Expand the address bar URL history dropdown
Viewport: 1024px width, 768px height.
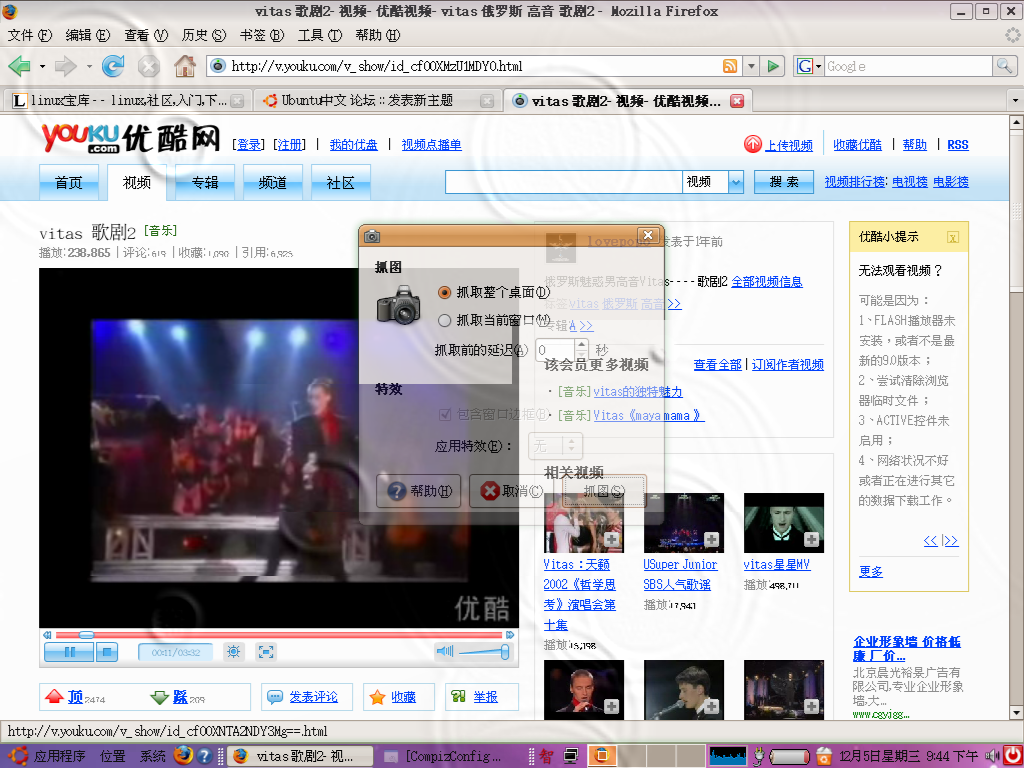[751, 66]
